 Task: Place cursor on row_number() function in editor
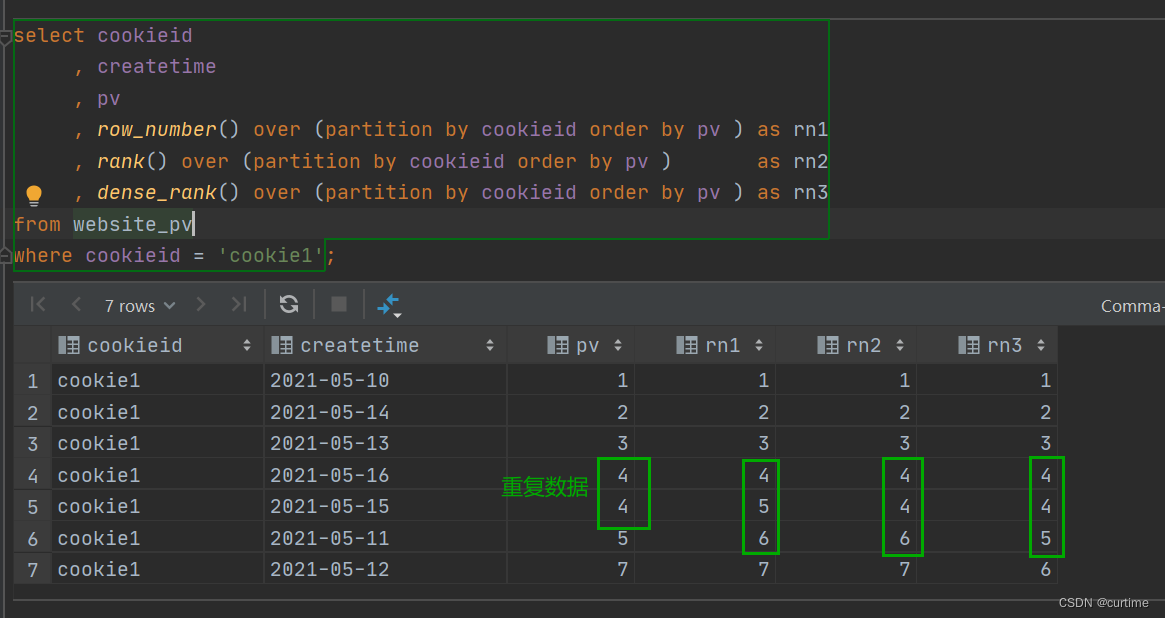(168, 130)
